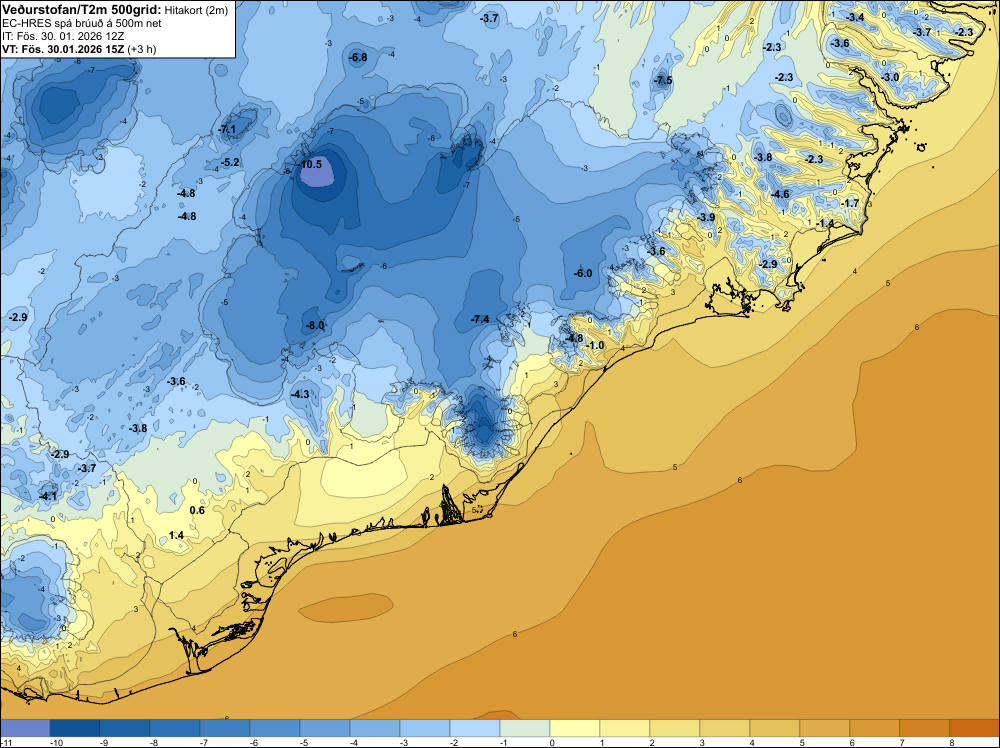Click the legend number 8 on the scale
Viewport: 1000px width, 748px height.
[x=951, y=742]
